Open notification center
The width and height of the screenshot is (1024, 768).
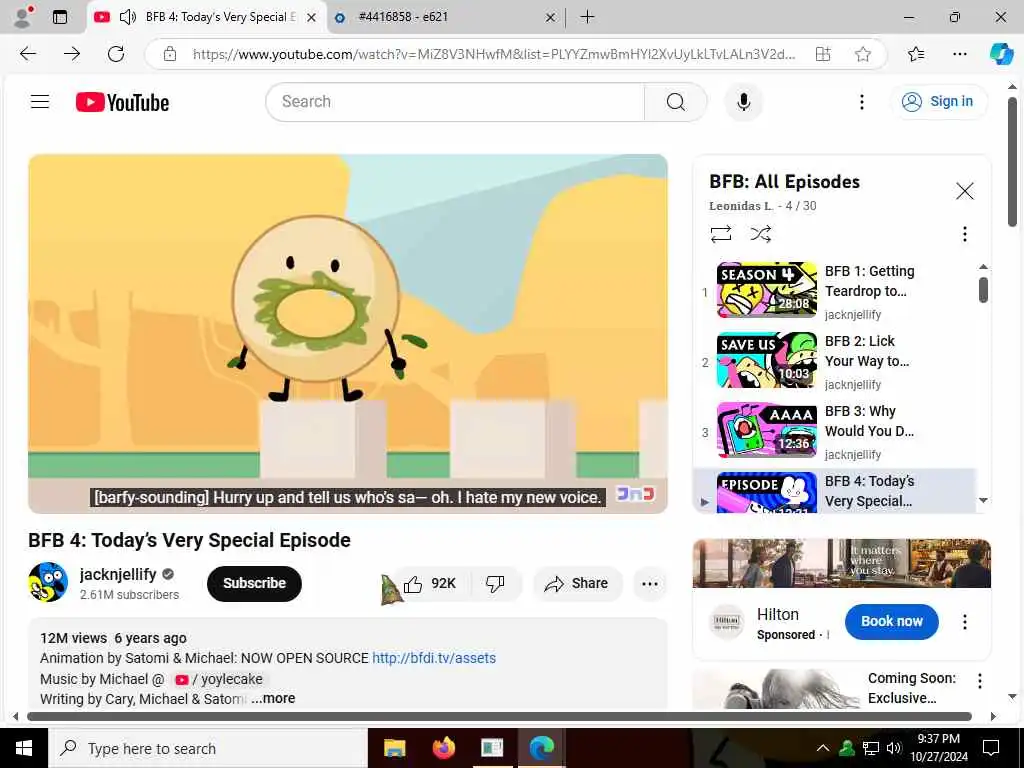click(x=991, y=748)
